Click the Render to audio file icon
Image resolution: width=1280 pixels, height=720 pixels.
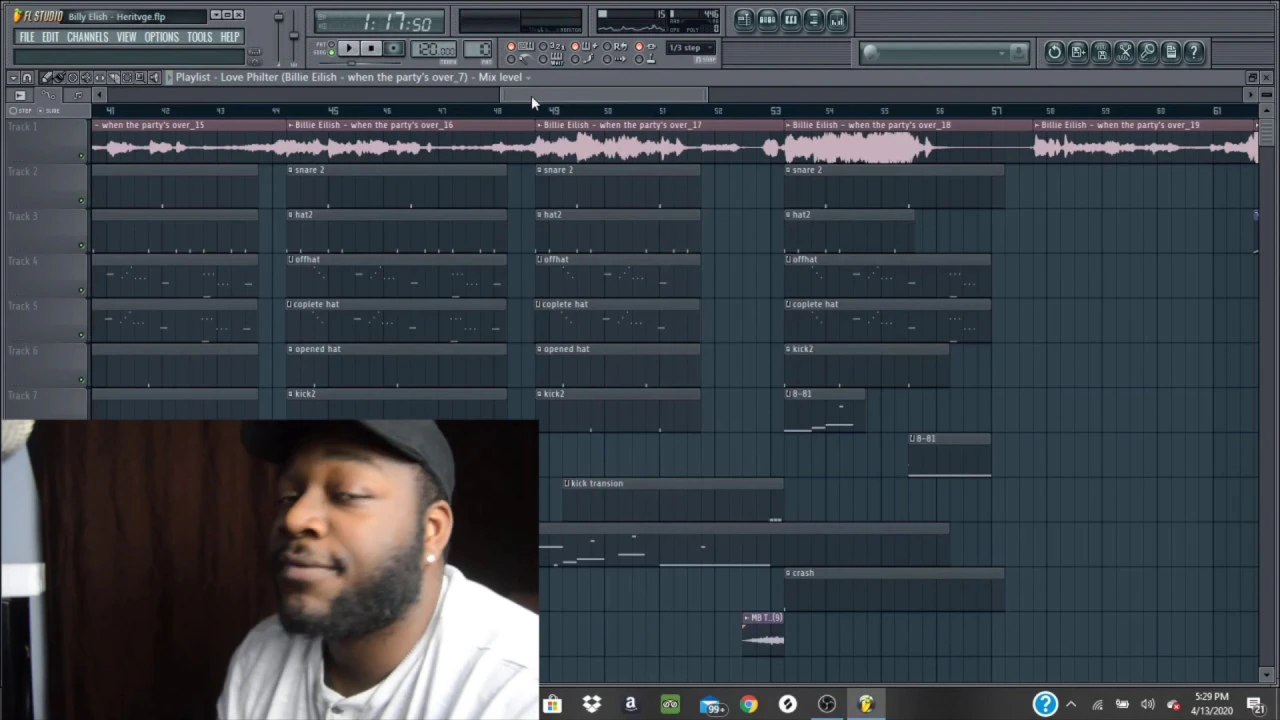pyautogui.click(x=1101, y=52)
